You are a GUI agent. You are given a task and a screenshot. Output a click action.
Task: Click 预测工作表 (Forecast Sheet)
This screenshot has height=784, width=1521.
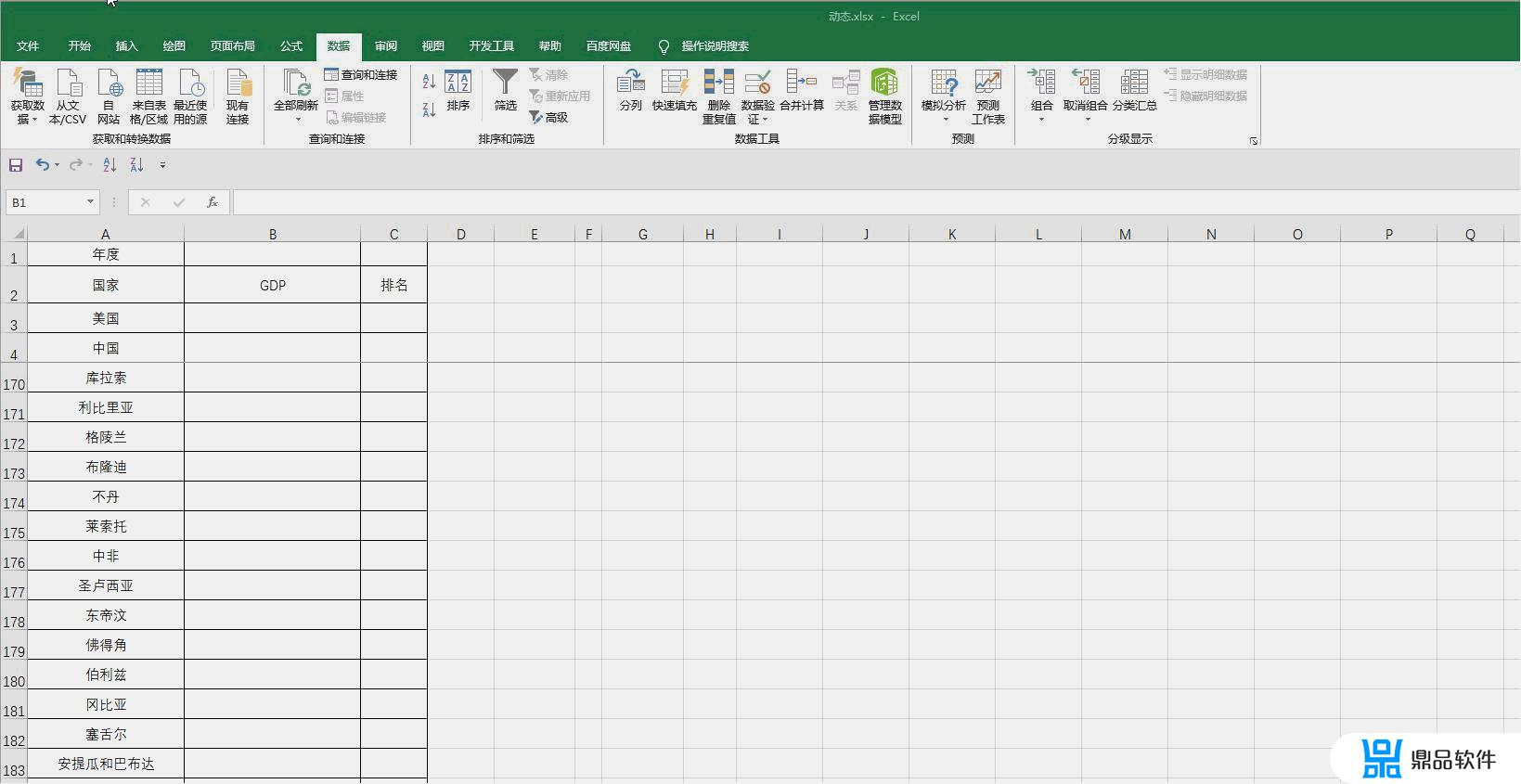tap(988, 96)
